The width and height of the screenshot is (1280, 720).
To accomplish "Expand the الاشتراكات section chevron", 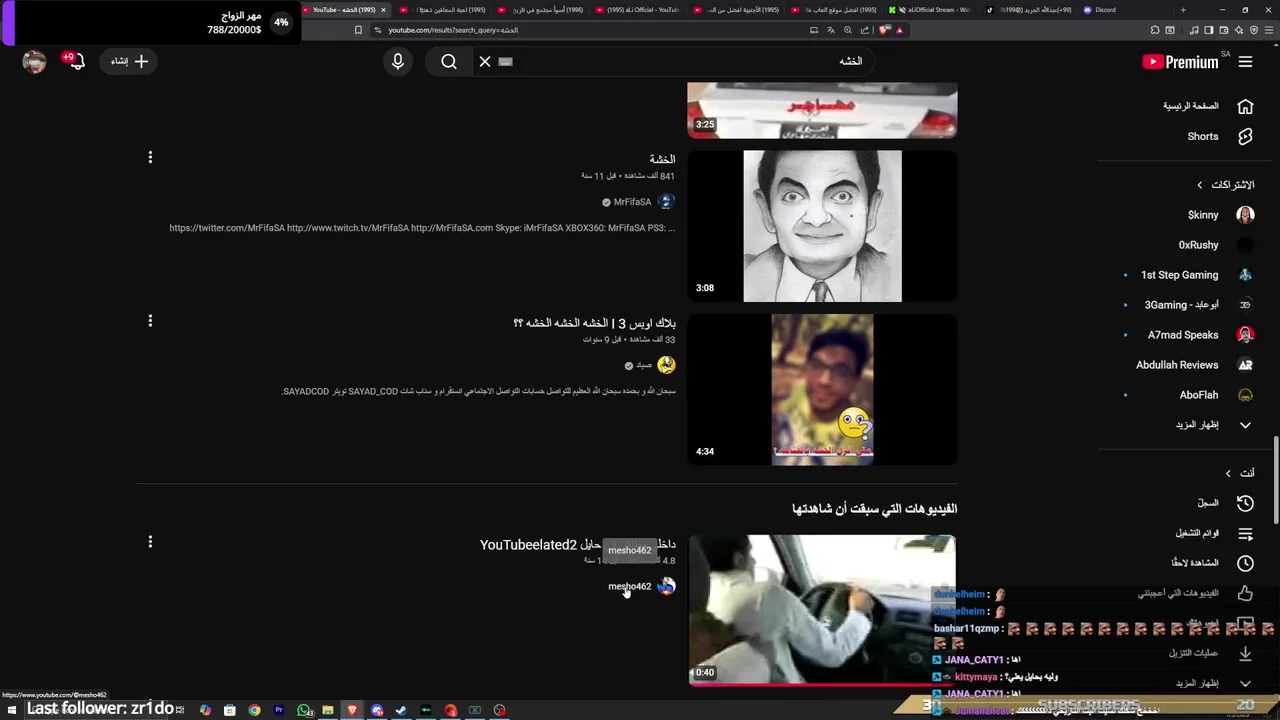I will [1200, 185].
